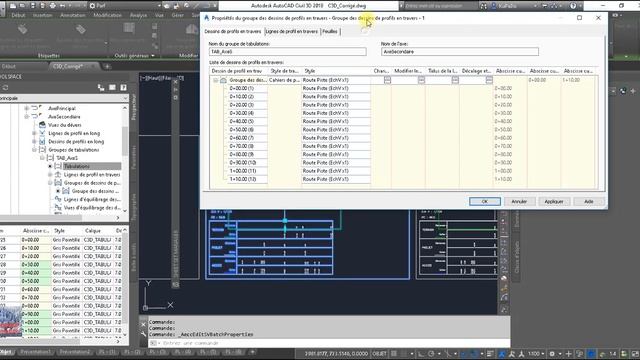The height and width of the screenshot is (360, 640).
Task: Switch to Lignes de profil en travers tab
Action: click(291, 31)
